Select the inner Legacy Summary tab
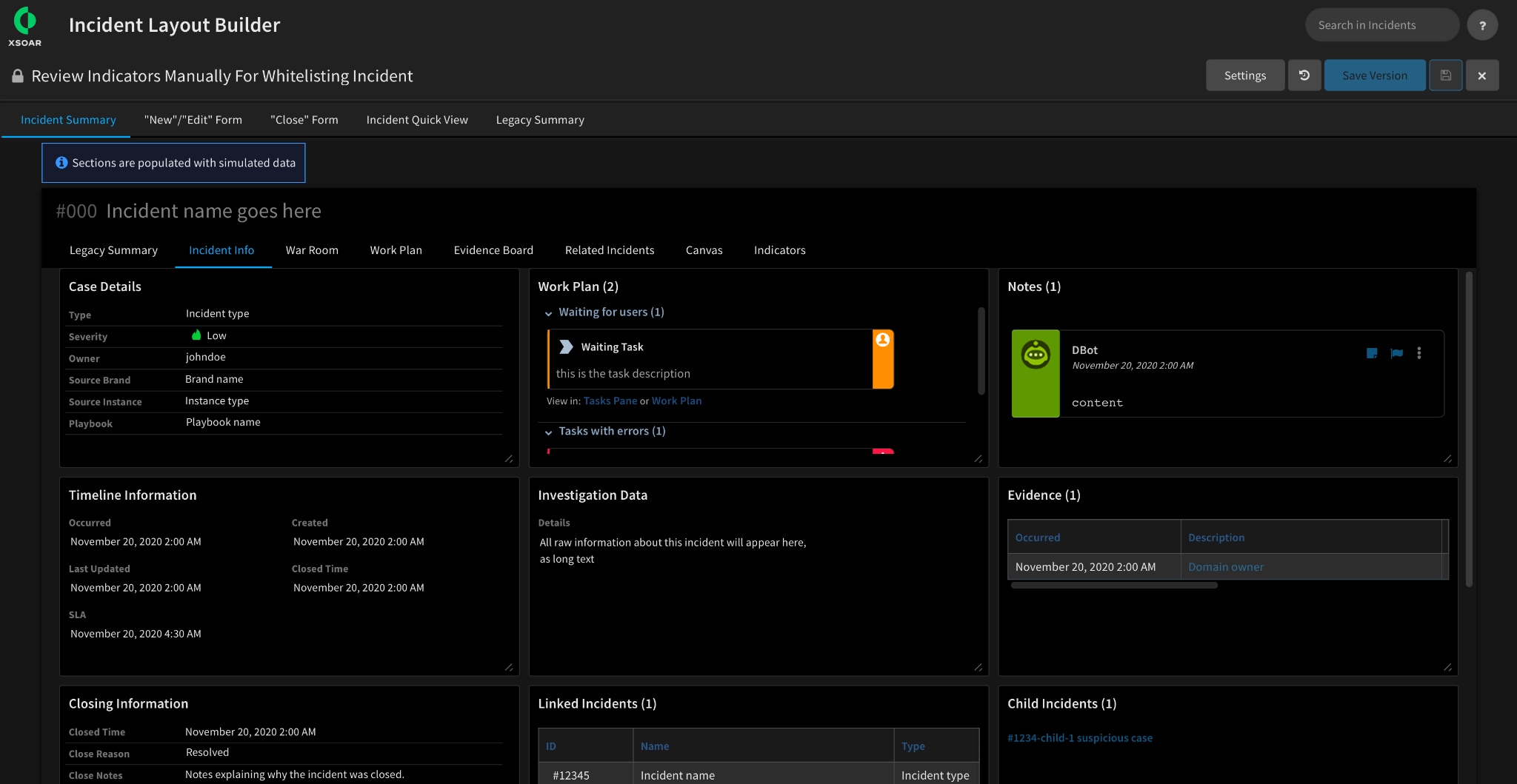1517x784 pixels. (x=113, y=250)
